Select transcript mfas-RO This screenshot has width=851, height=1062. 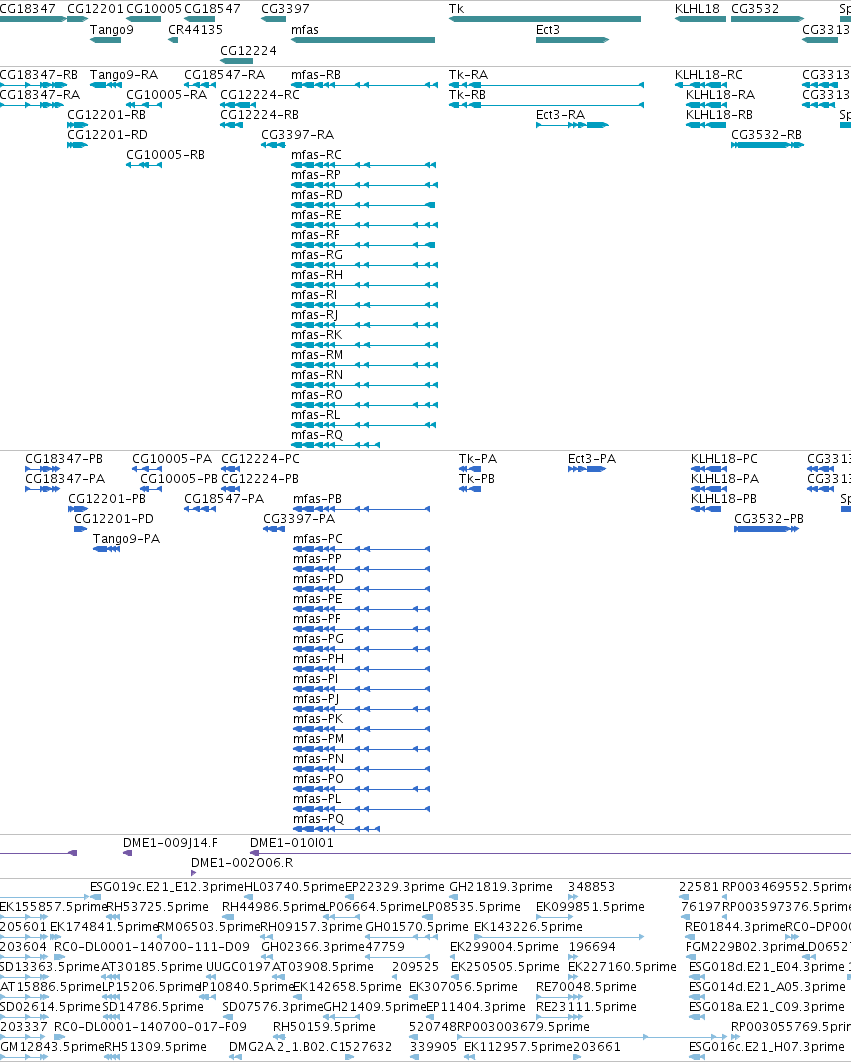click(316, 395)
